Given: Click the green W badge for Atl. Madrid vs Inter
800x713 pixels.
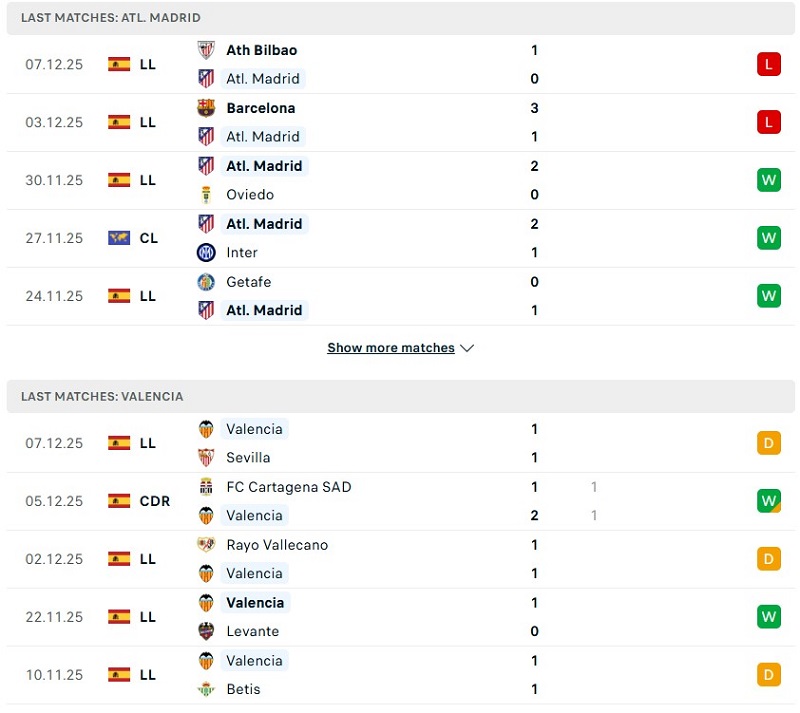Looking at the screenshot, I should (768, 238).
